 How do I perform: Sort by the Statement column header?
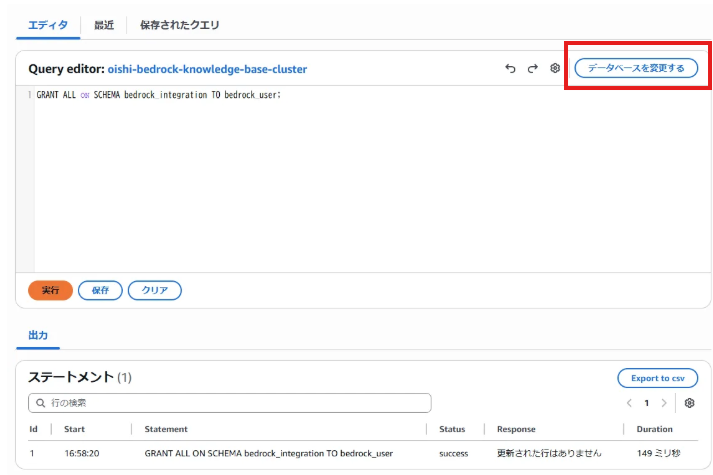coord(166,429)
